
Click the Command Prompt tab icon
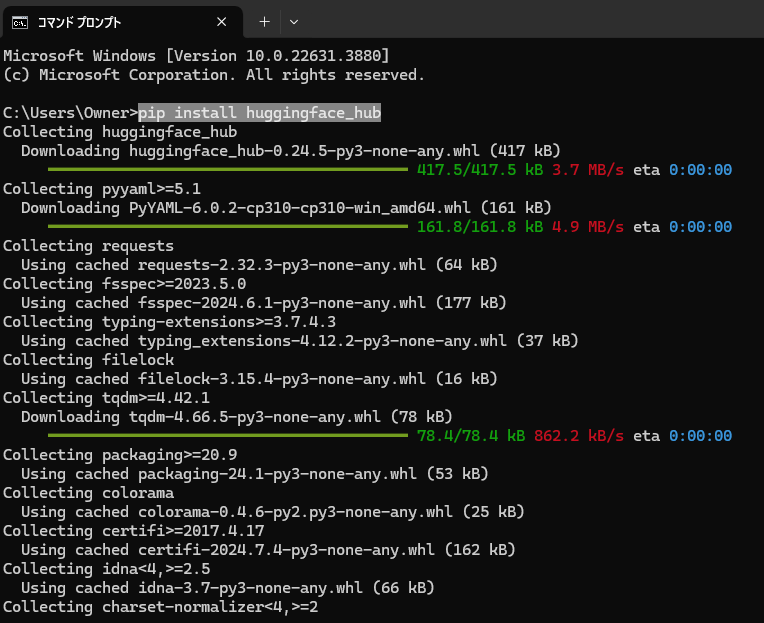20,22
